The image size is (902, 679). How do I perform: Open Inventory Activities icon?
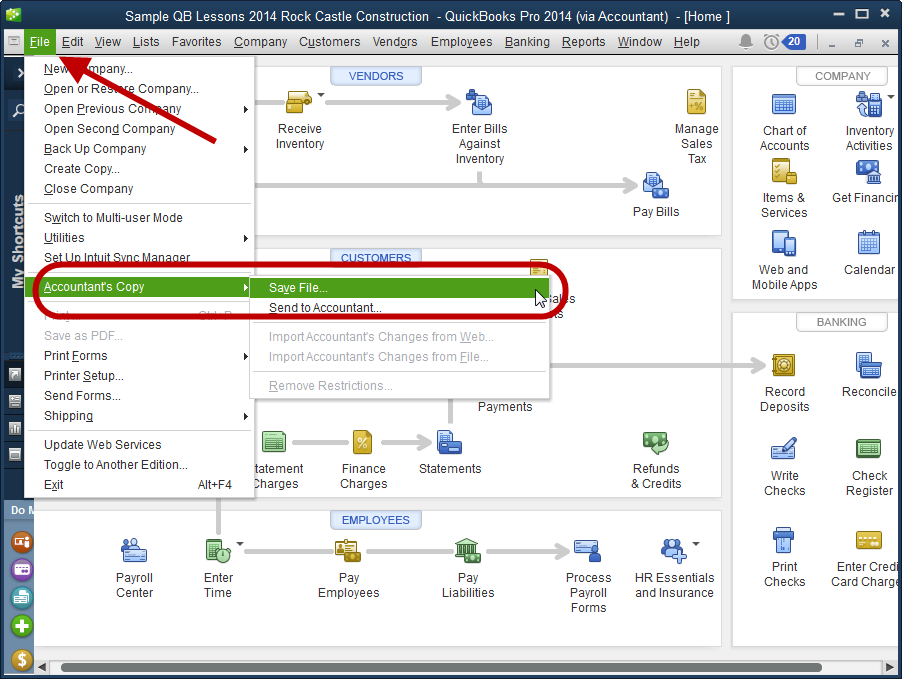coord(869,105)
